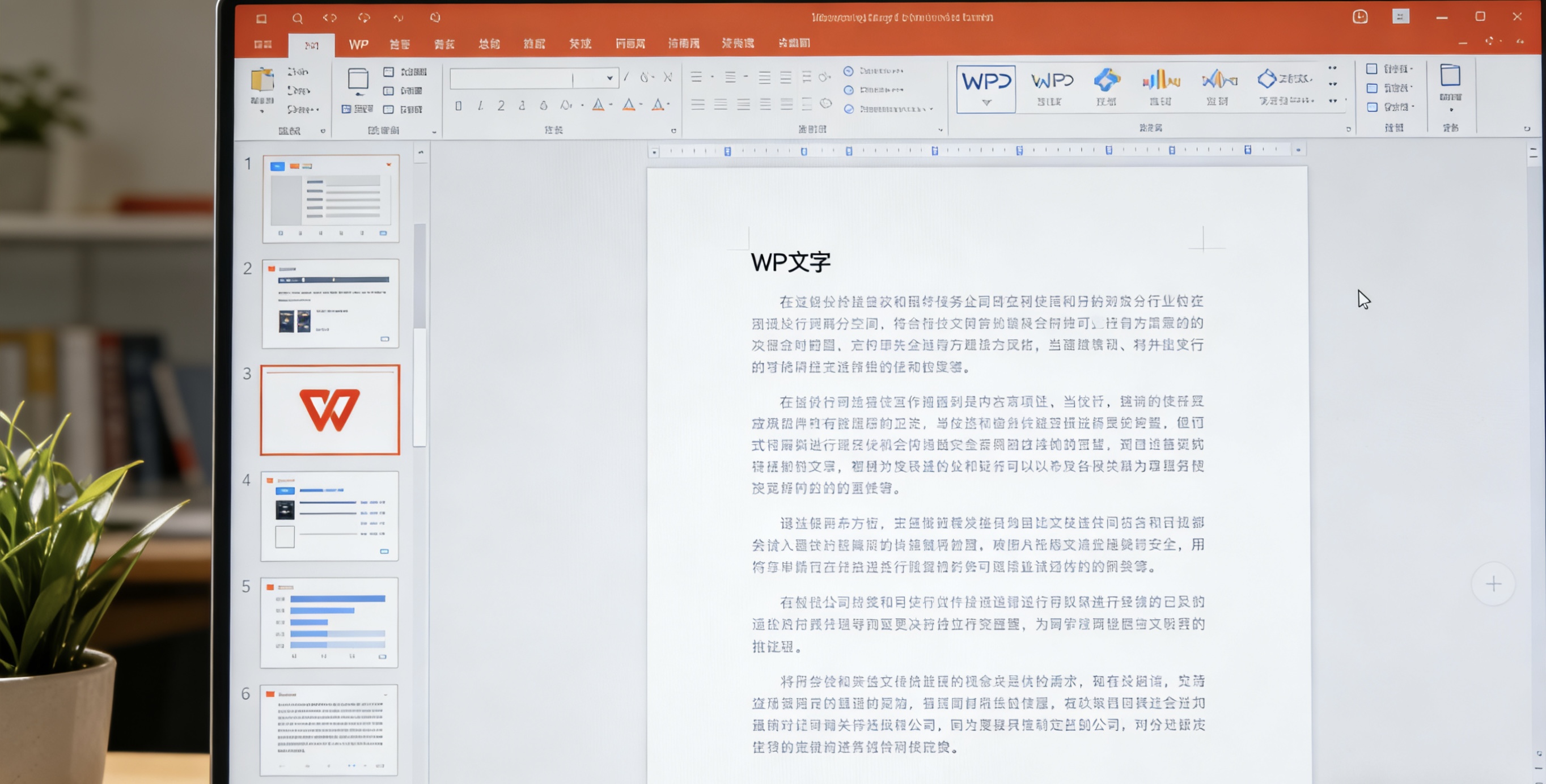This screenshot has width=1546, height=784.
Task: Click the zoom-in control at bottom right
Action: [1493, 583]
